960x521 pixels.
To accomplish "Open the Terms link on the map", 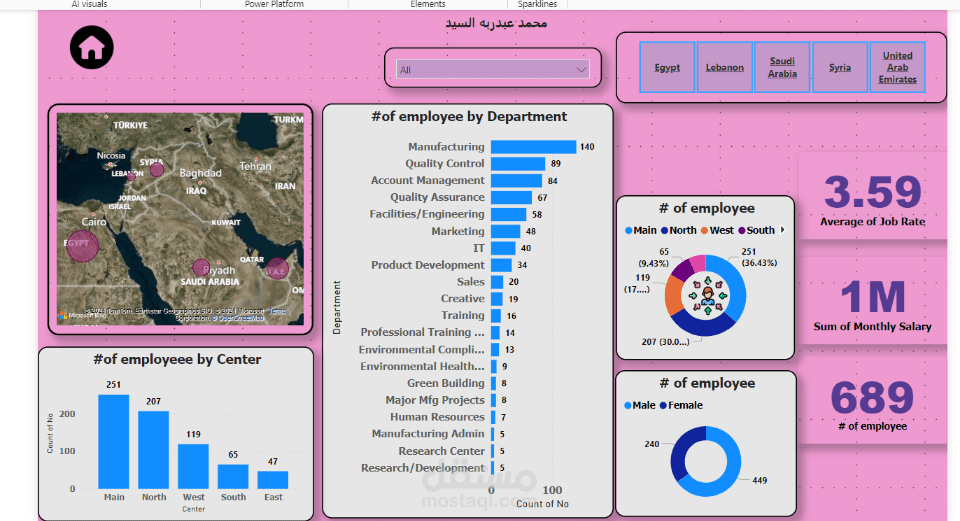I will (277, 311).
